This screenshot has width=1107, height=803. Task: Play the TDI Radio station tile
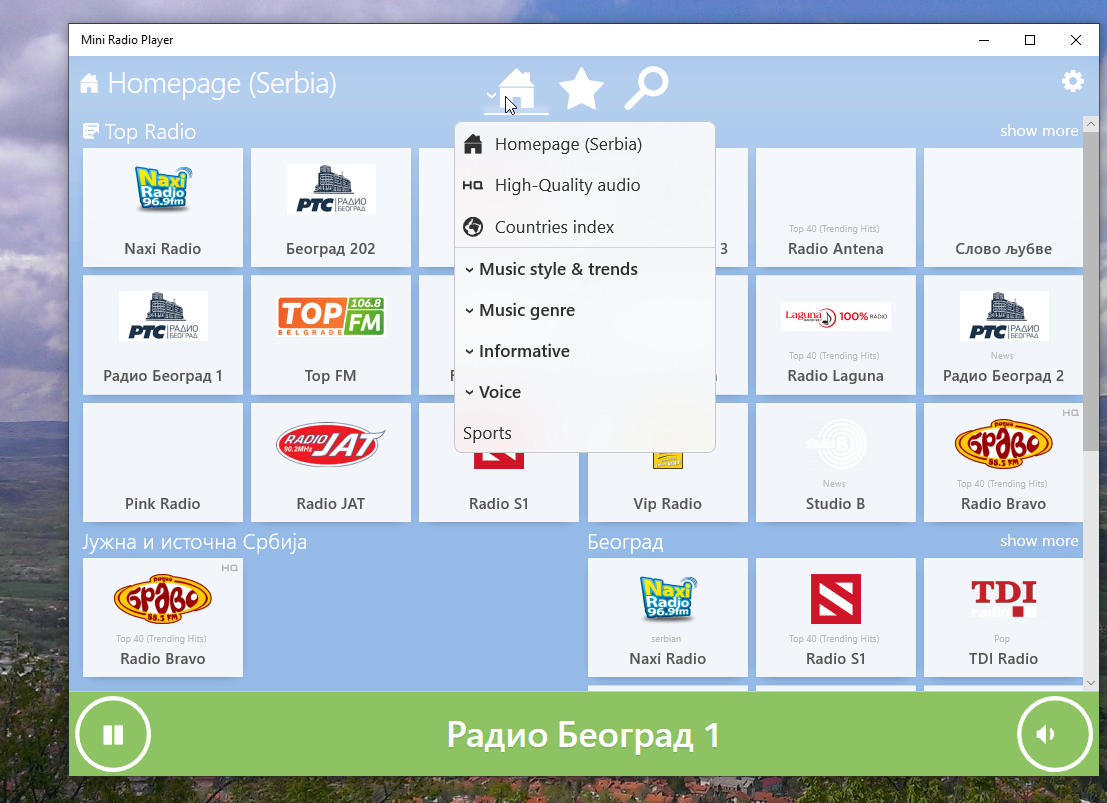pyautogui.click(x=1003, y=617)
